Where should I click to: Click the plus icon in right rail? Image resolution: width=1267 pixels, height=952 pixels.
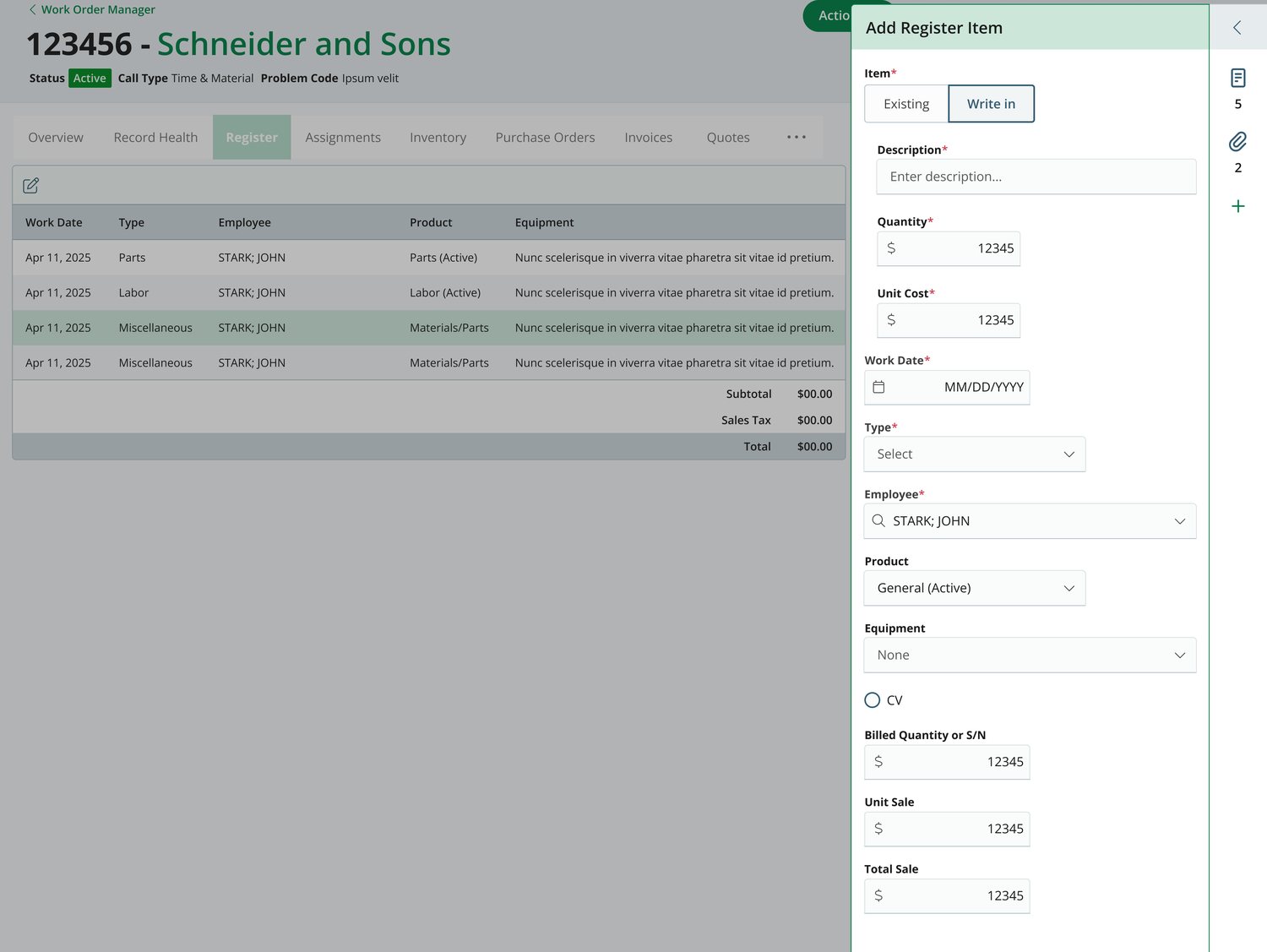coord(1238,206)
